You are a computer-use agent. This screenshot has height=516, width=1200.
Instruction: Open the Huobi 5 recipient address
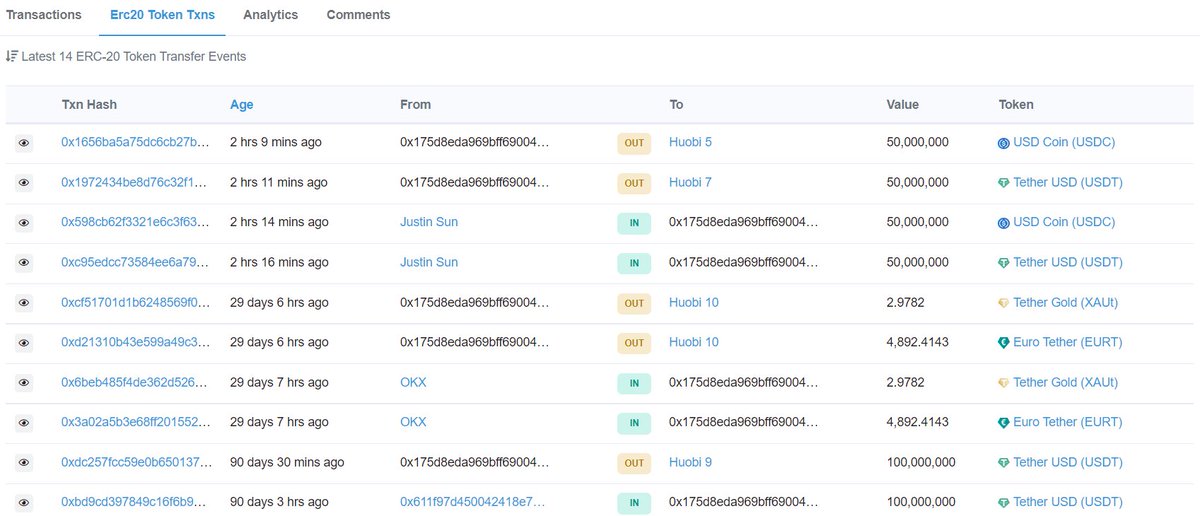[690, 142]
